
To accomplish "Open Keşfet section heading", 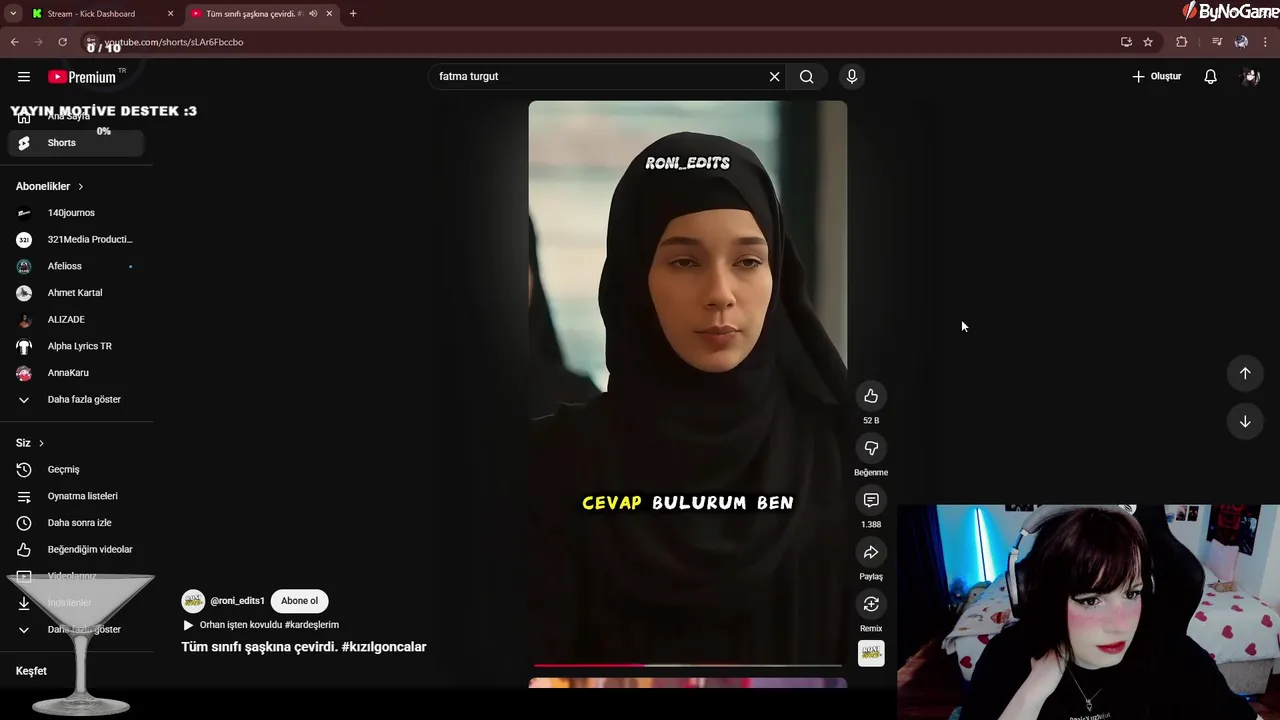I will (x=31, y=671).
